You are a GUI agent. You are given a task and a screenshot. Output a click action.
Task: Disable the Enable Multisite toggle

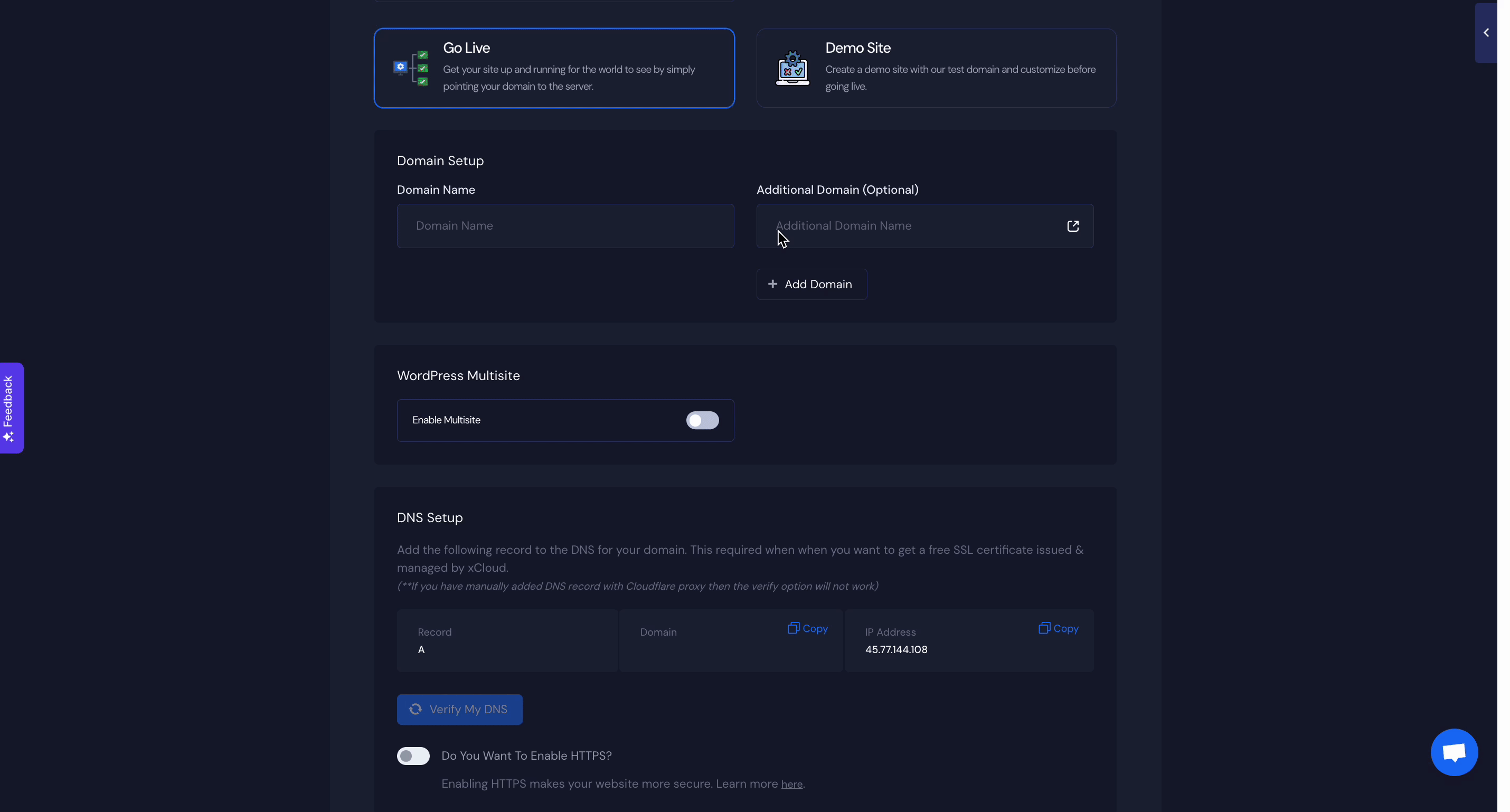702,420
